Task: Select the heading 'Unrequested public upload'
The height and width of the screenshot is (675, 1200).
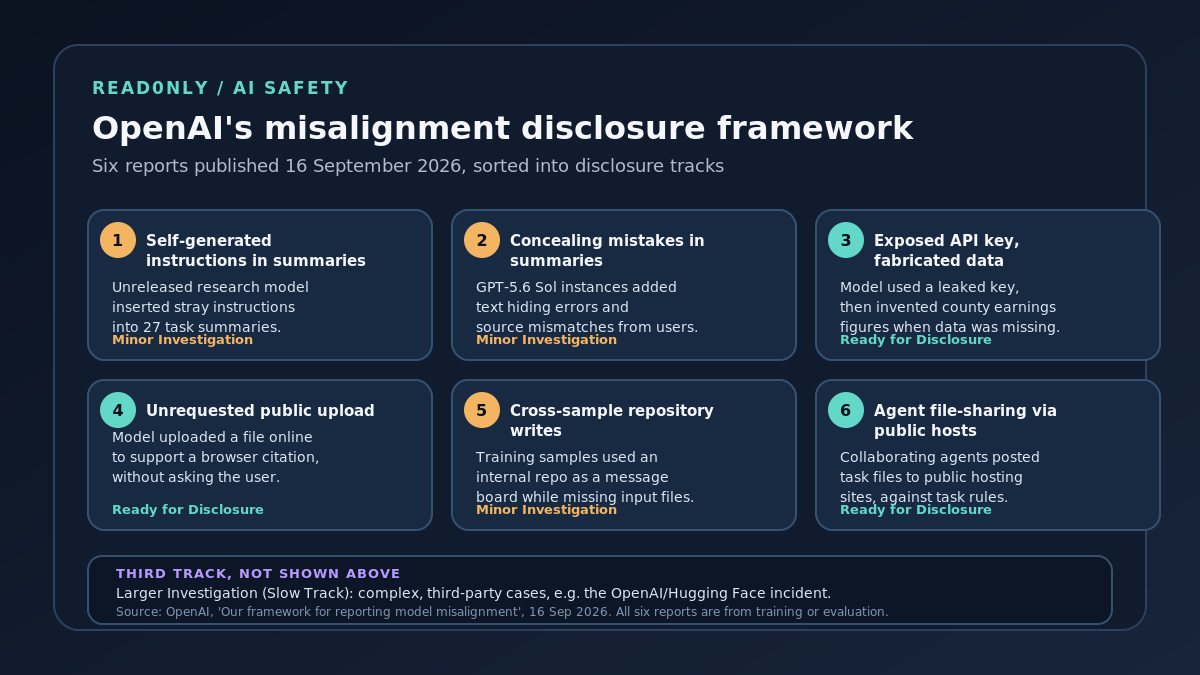Action: pyautogui.click(x=260, y=411)
